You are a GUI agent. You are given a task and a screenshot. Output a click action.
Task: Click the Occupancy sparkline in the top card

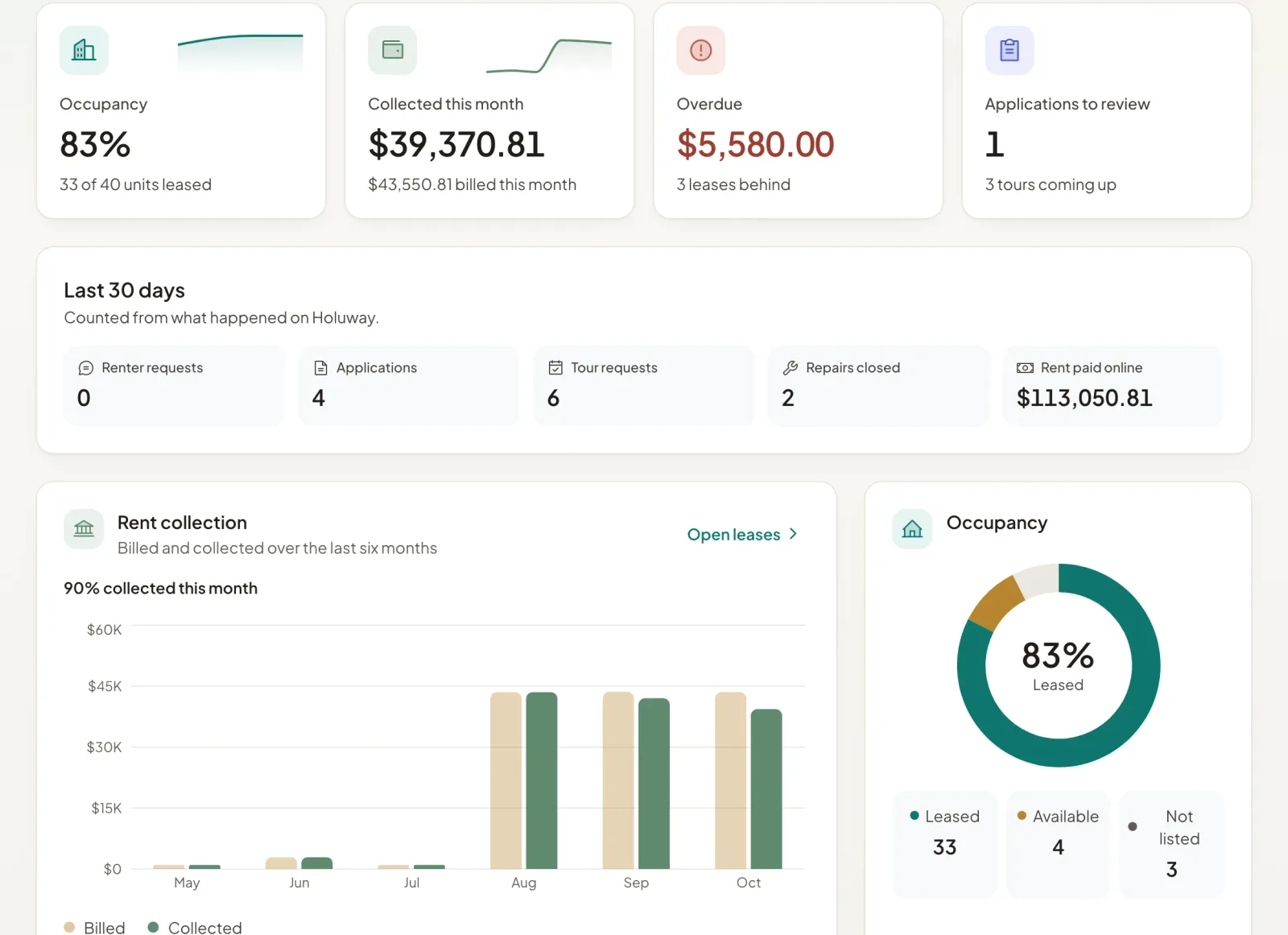(x=240, y=52)
